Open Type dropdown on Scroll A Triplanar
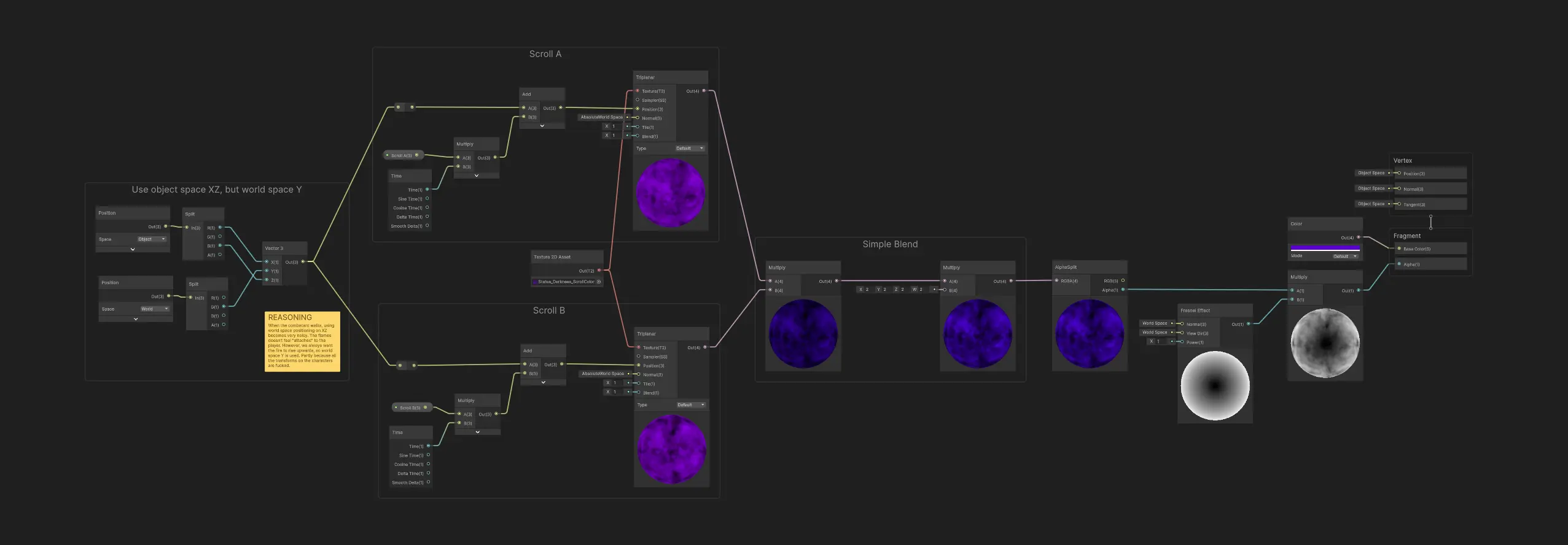1568x545 pixels. point(690,149)
